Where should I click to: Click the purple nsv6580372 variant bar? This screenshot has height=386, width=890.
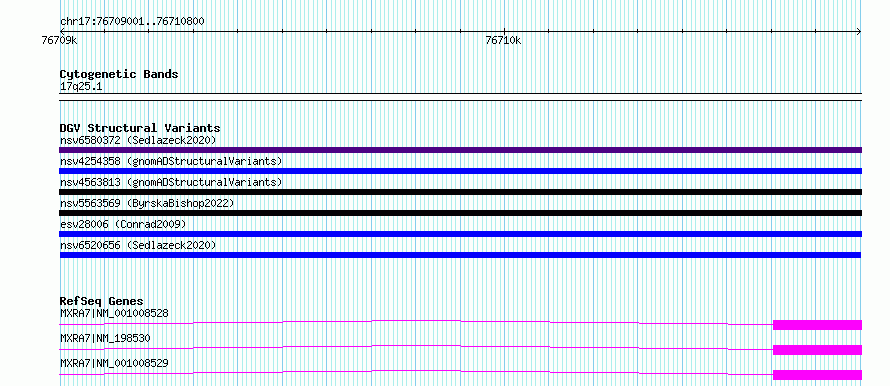pos(460,150)
